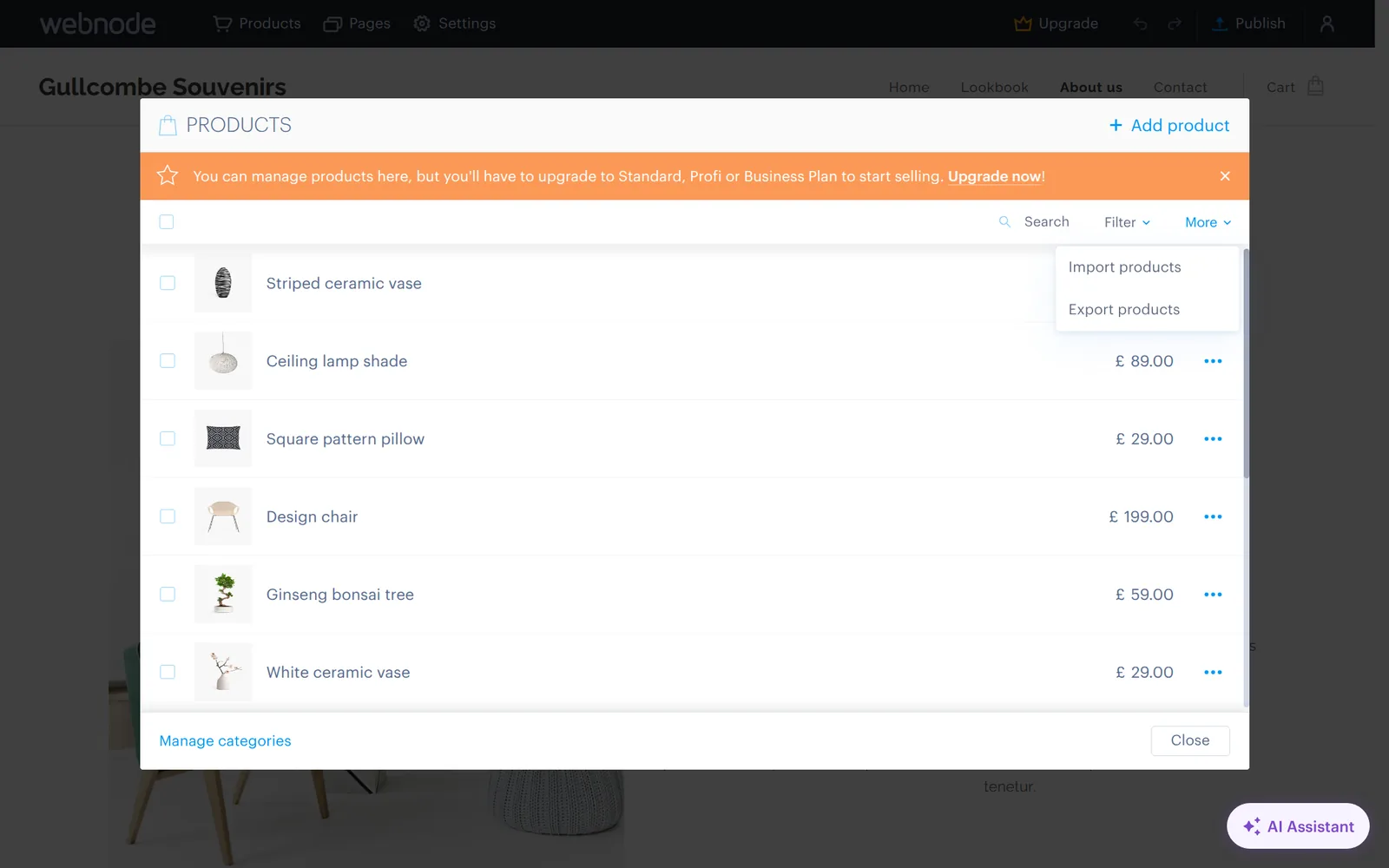Click the Search field in products list

click(x=1046, y=222)
